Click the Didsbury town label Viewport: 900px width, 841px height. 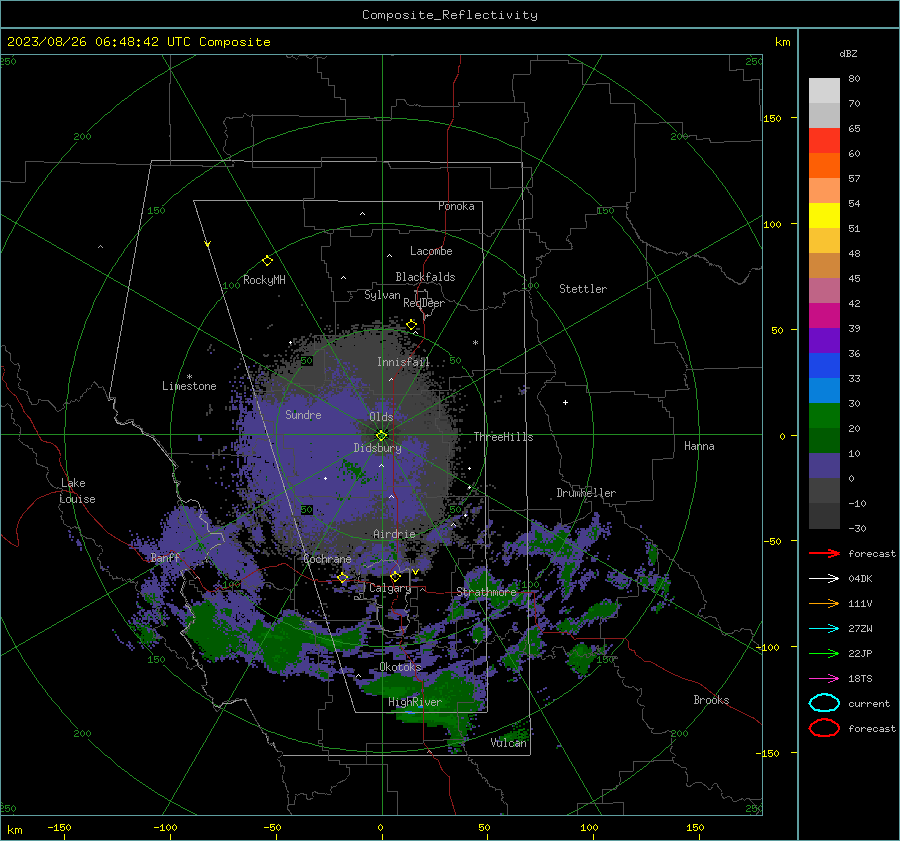coord(377,448)
